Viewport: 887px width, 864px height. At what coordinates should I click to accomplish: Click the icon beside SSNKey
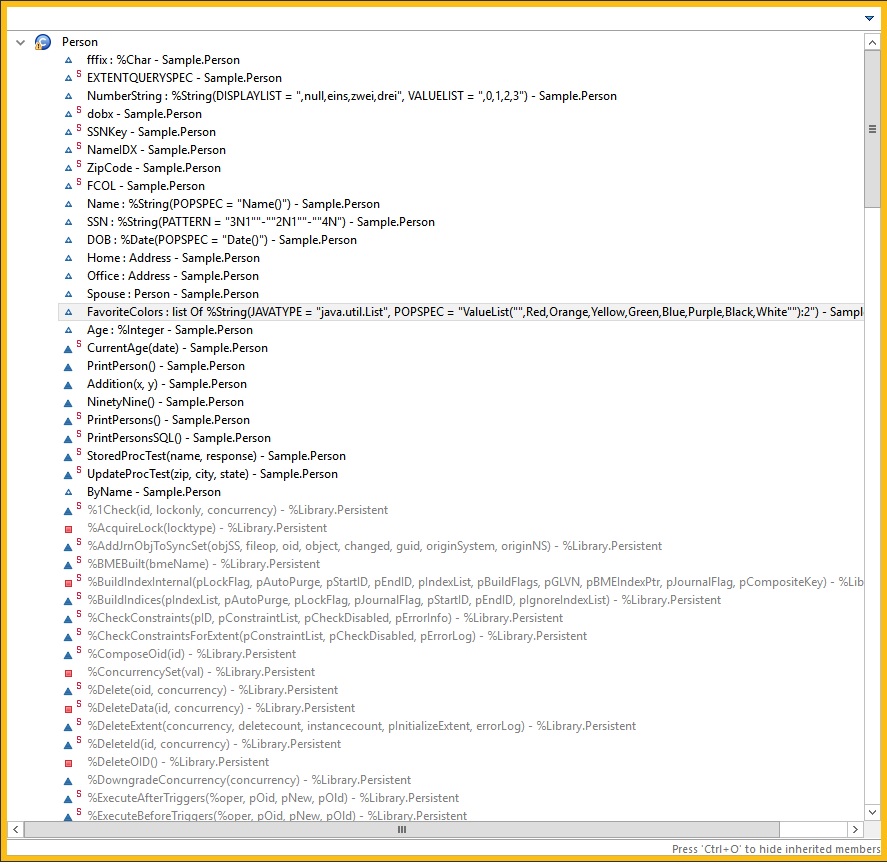click(x=68, y=132)
